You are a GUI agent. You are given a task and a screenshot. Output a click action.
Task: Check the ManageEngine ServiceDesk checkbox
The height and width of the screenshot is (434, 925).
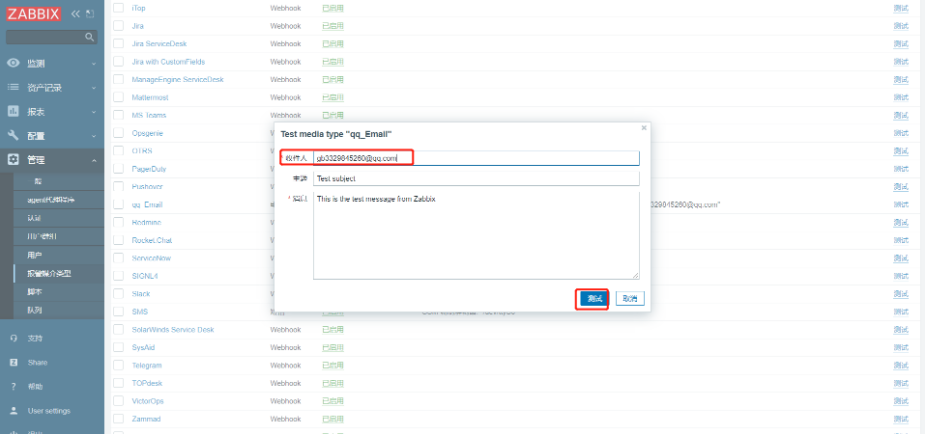[x=119, y=80]
